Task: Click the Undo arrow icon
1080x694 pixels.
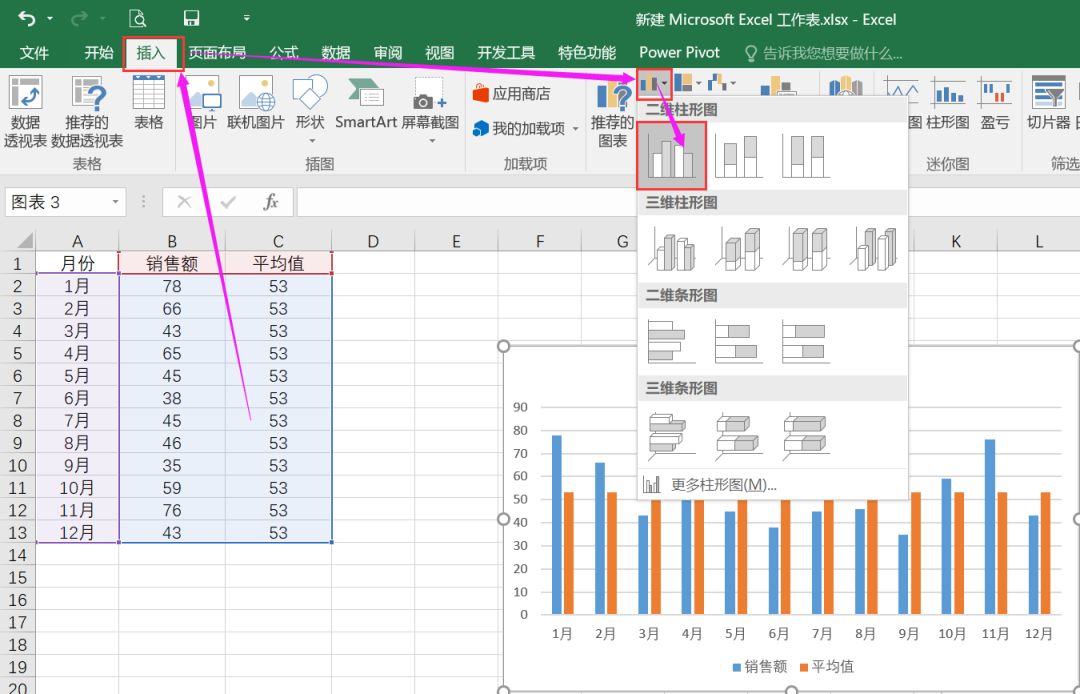Action: [27, 19]
